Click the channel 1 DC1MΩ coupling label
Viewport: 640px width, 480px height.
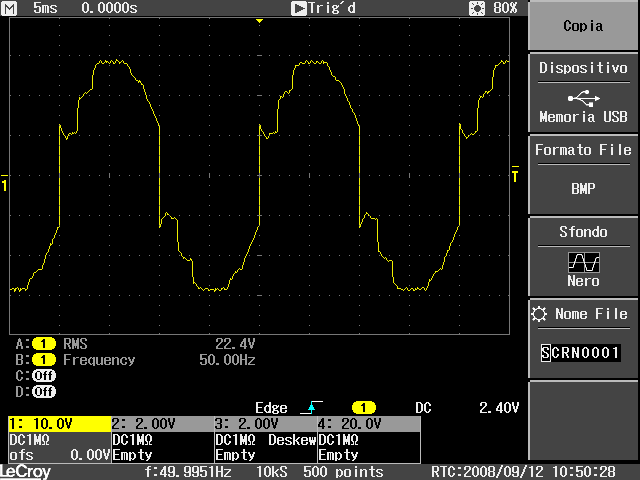29,440
